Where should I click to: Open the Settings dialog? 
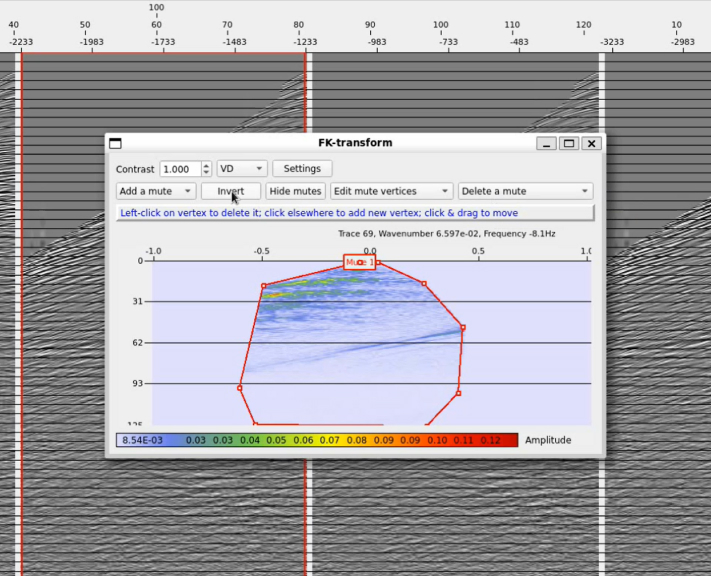click(302, 169)
